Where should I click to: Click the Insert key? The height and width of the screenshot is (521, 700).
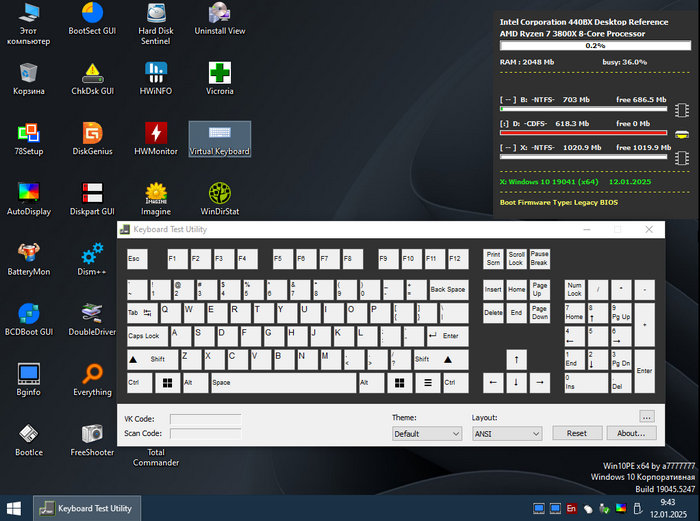click(x=493, y=290)
